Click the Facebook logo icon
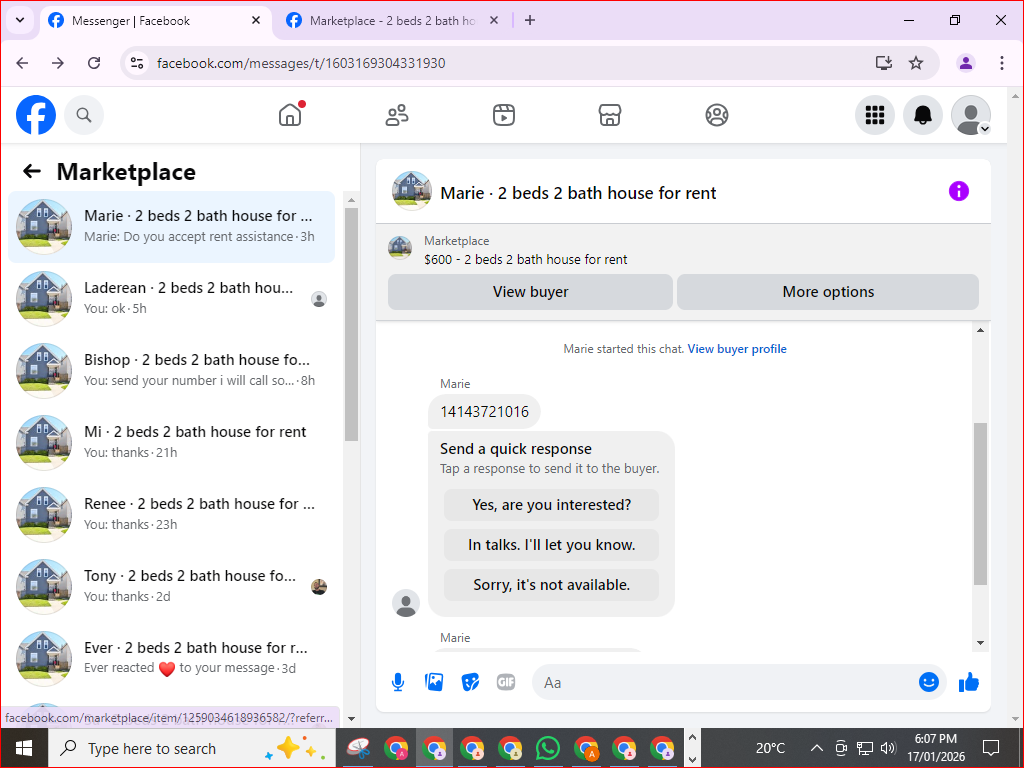Viewport: 1024px width, 768px height. 36,115
